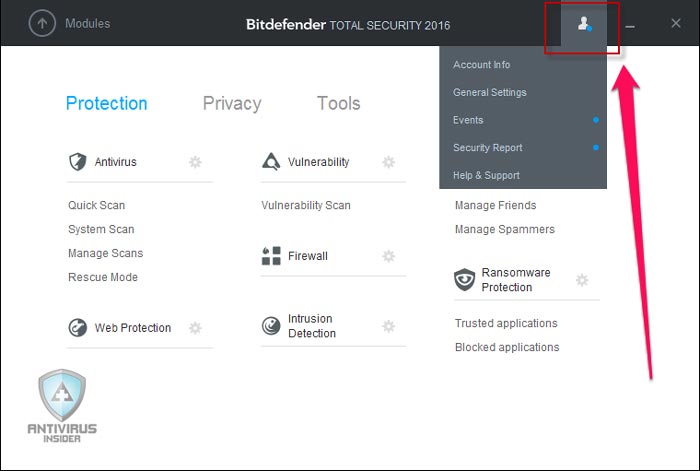Viewport: 700px width, 471px height.
Task: Run the Vulnerability Scan link
Action: (306, 205)
